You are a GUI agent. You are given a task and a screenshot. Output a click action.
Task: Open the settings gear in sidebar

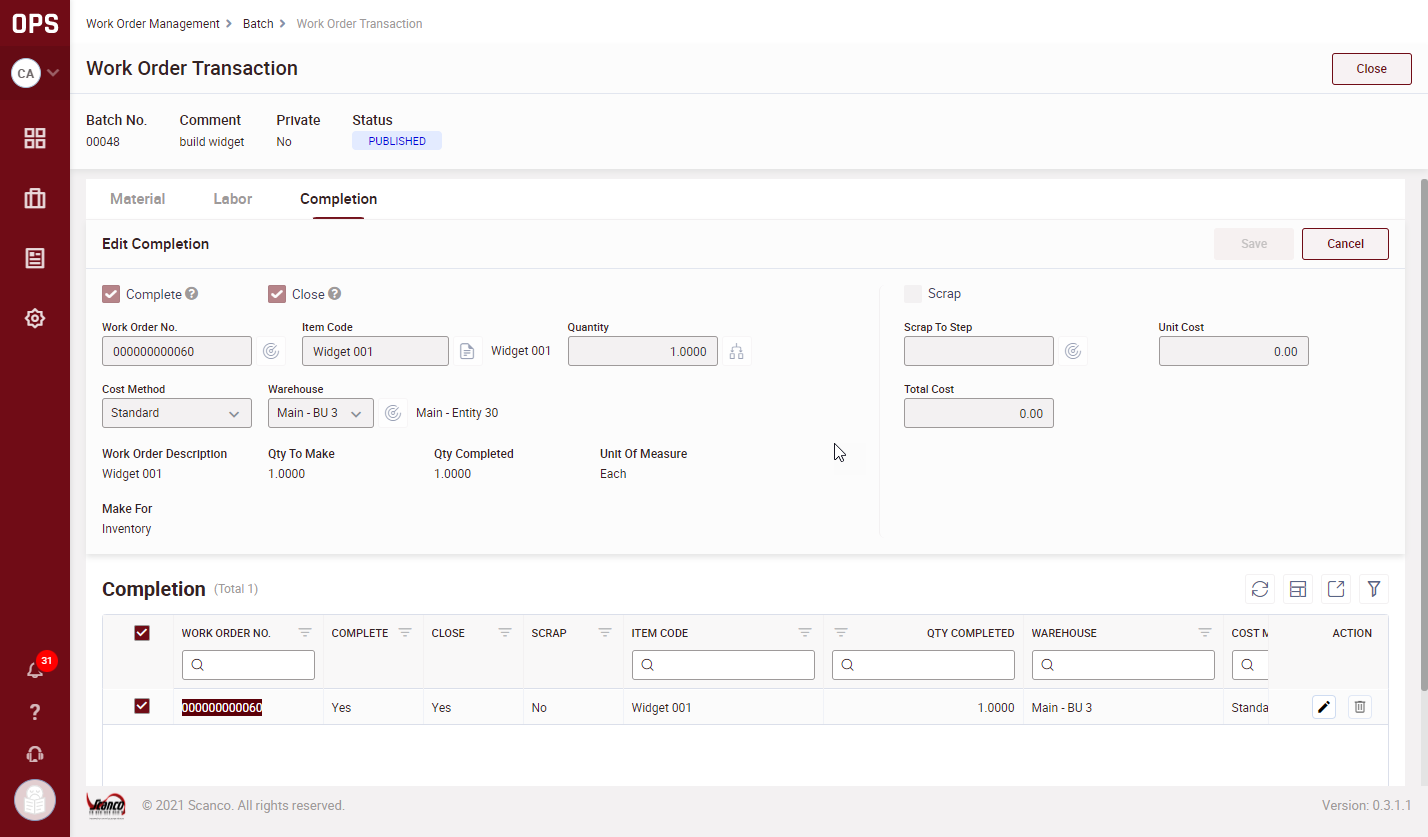tap(35, 318)
